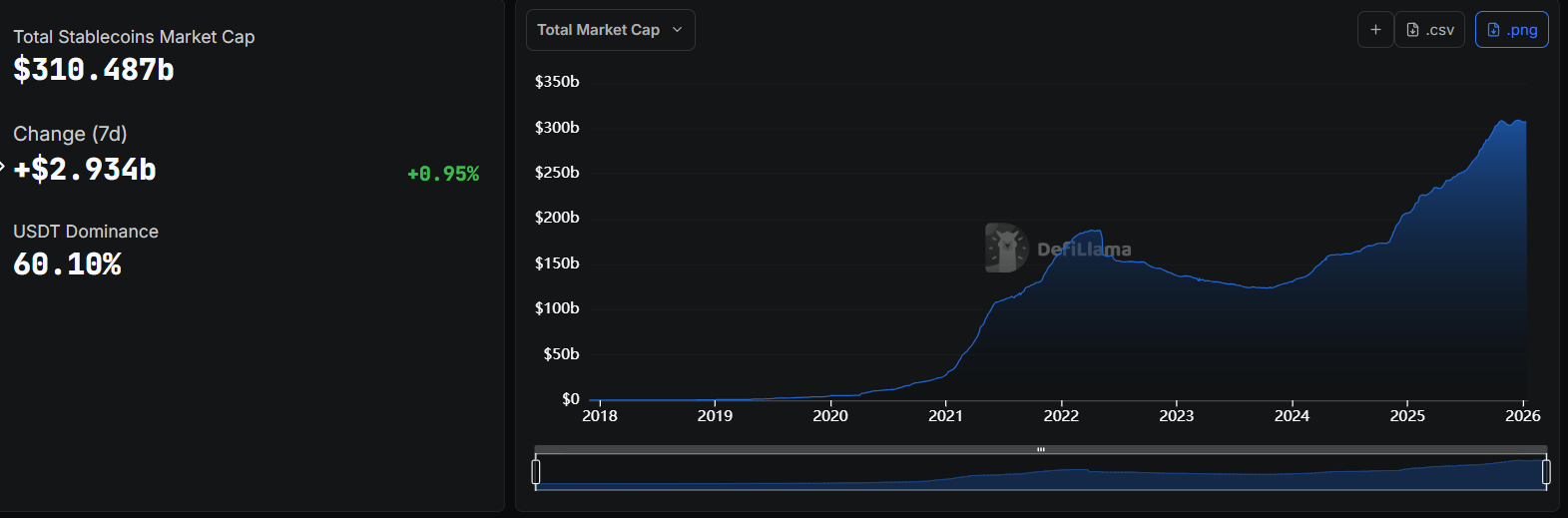
Task: Click the +$2.934b change value
Action: (x=85, y=170)
